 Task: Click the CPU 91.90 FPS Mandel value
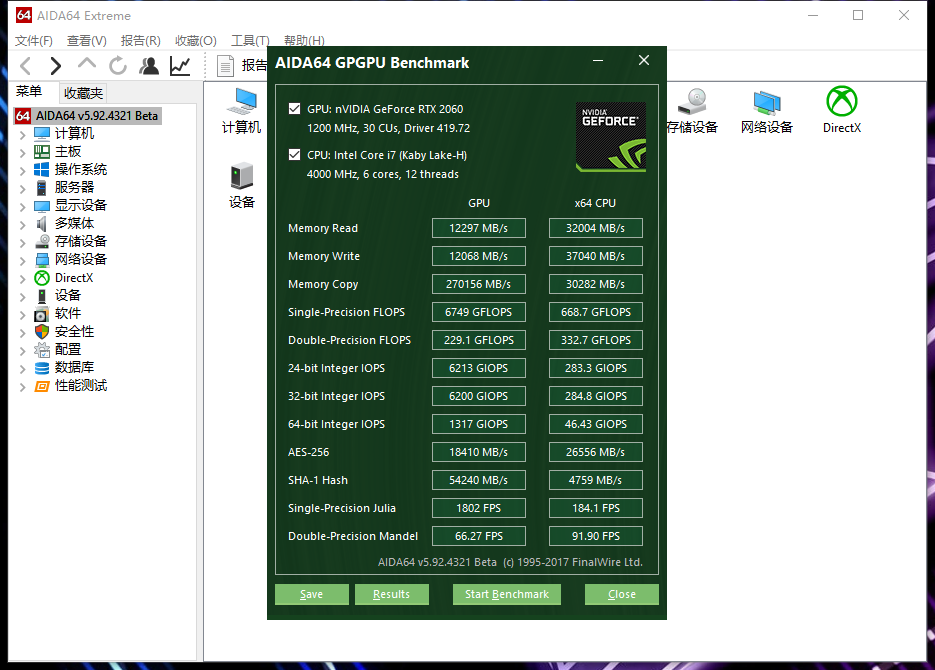pos(596,536)
